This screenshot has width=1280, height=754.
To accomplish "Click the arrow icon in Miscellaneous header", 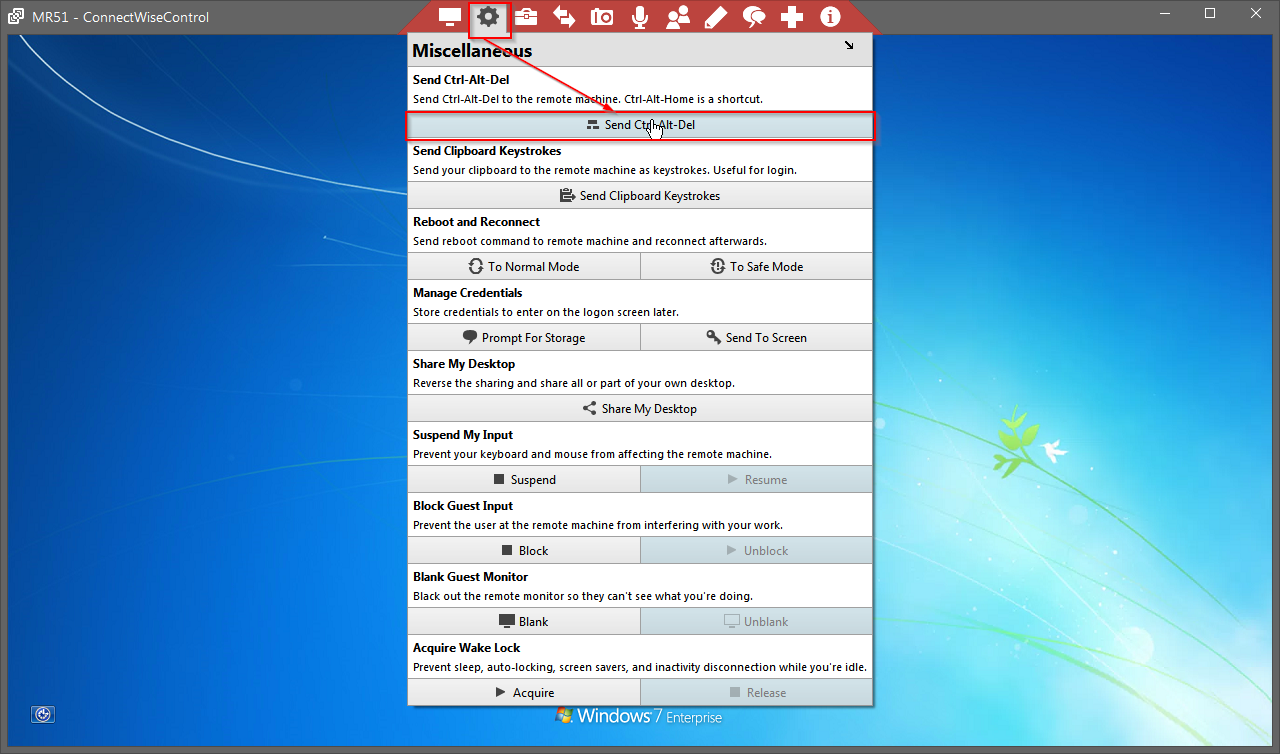I will coord(850,45).
